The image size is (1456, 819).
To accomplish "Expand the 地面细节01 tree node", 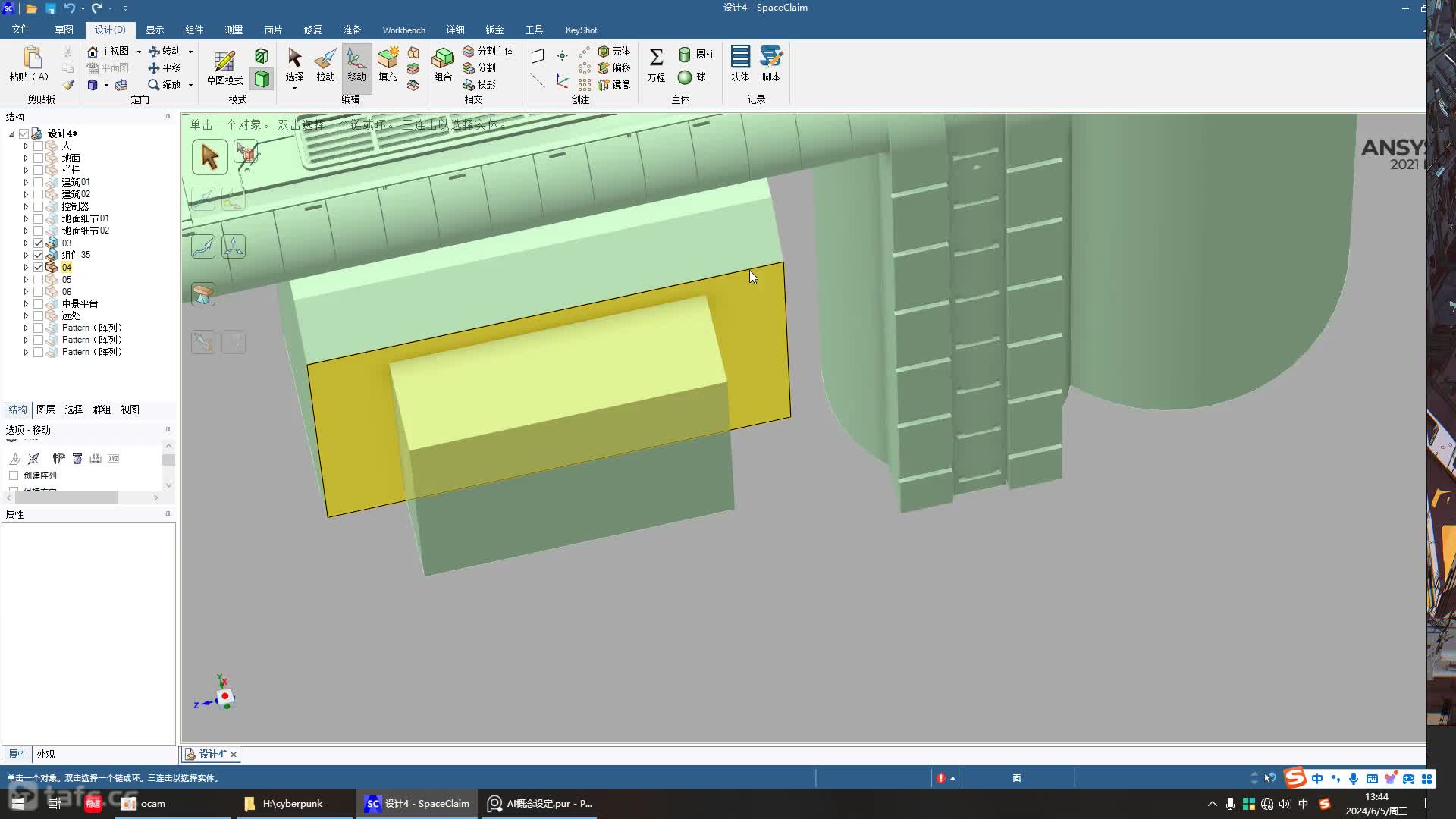I will 26,219.
